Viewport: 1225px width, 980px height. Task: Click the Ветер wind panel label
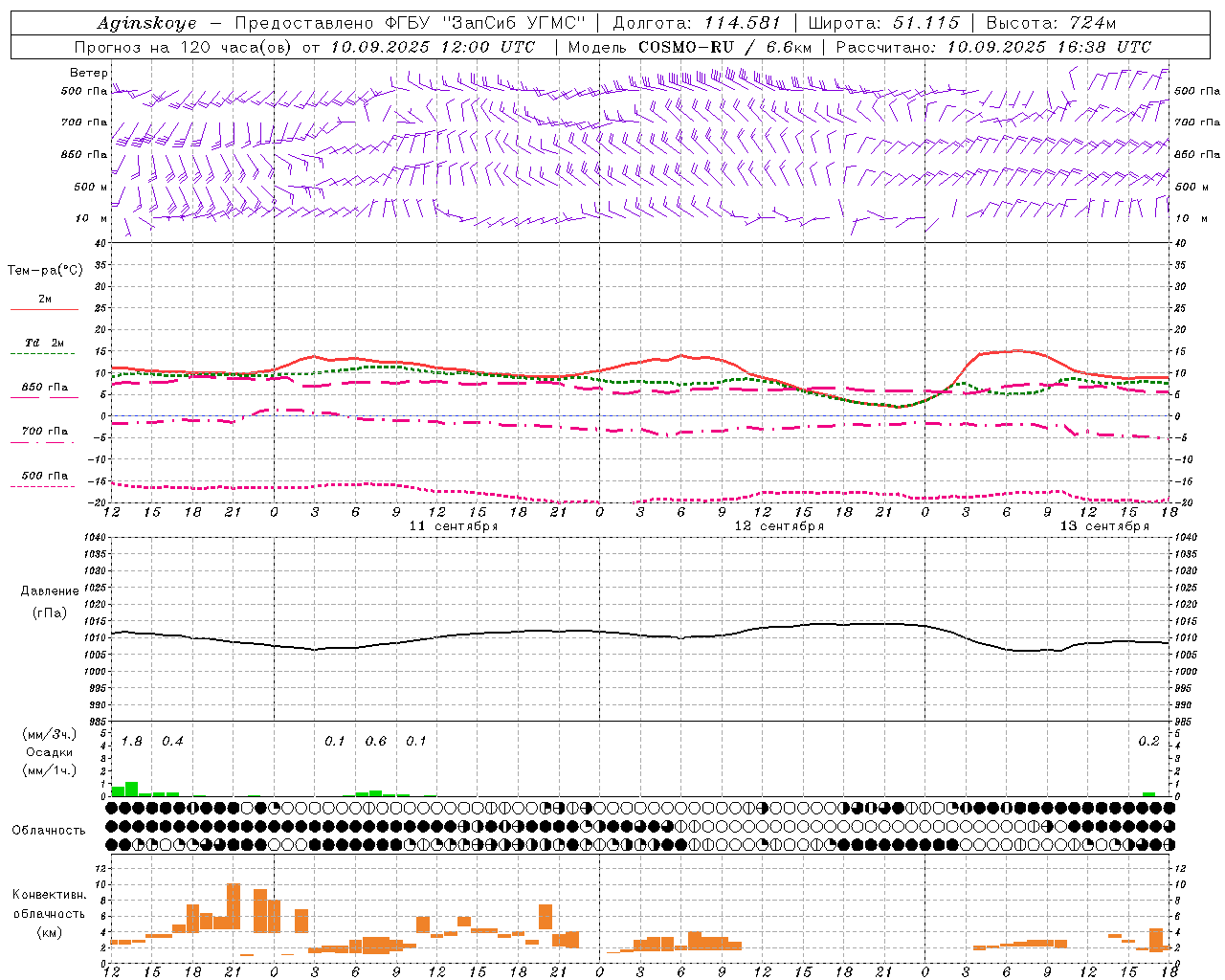[88, 73]
